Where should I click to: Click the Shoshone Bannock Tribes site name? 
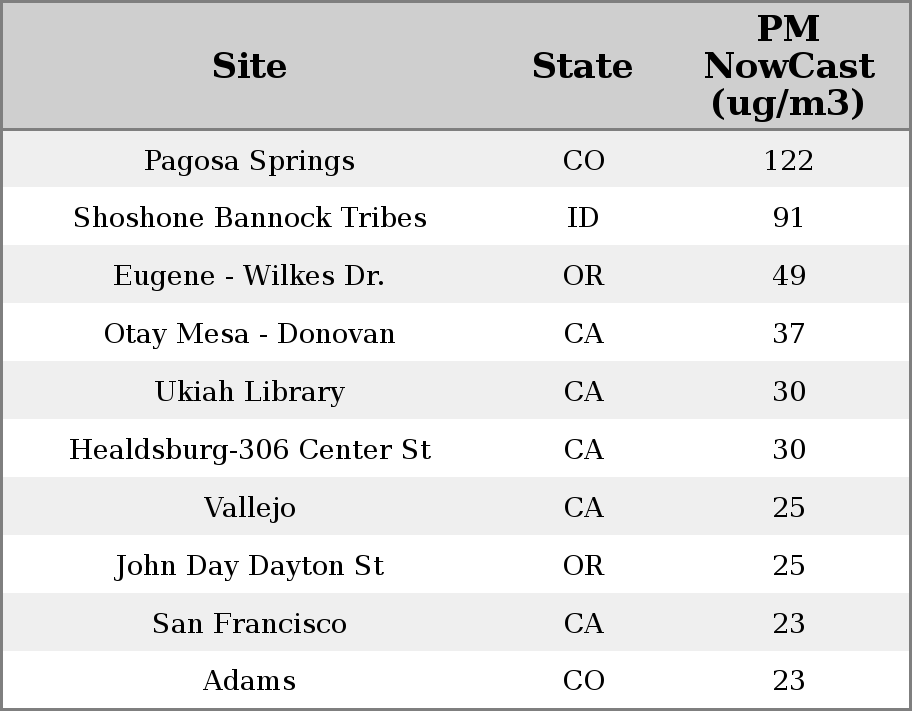pos(250,218)
